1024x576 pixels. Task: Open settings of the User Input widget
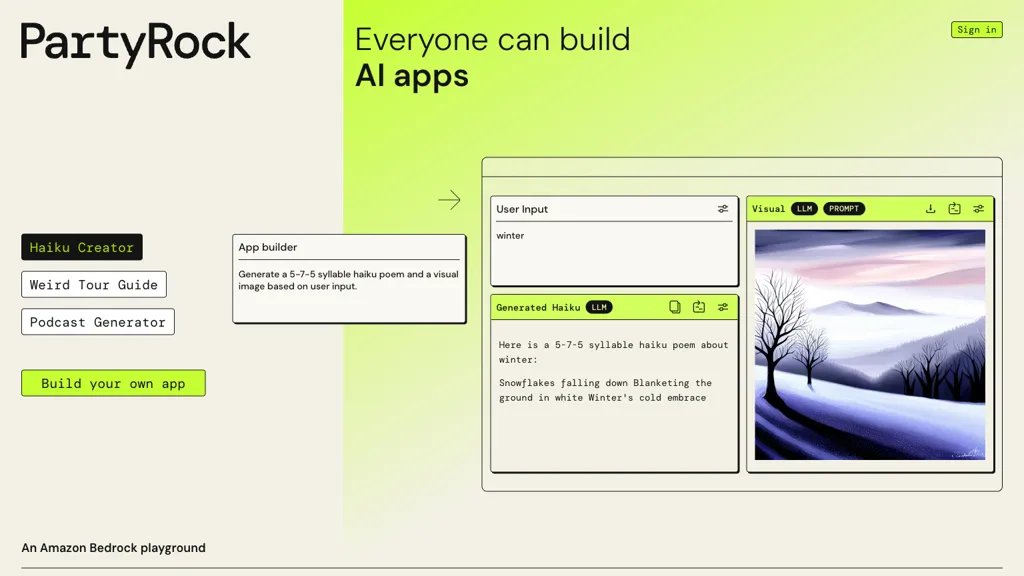click(x=723, y=209)
